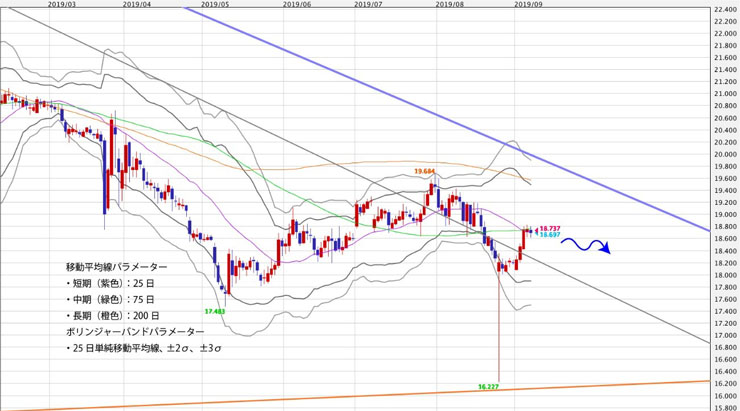
Task: Select the 2019/06 date label
Action: point(297,4)
